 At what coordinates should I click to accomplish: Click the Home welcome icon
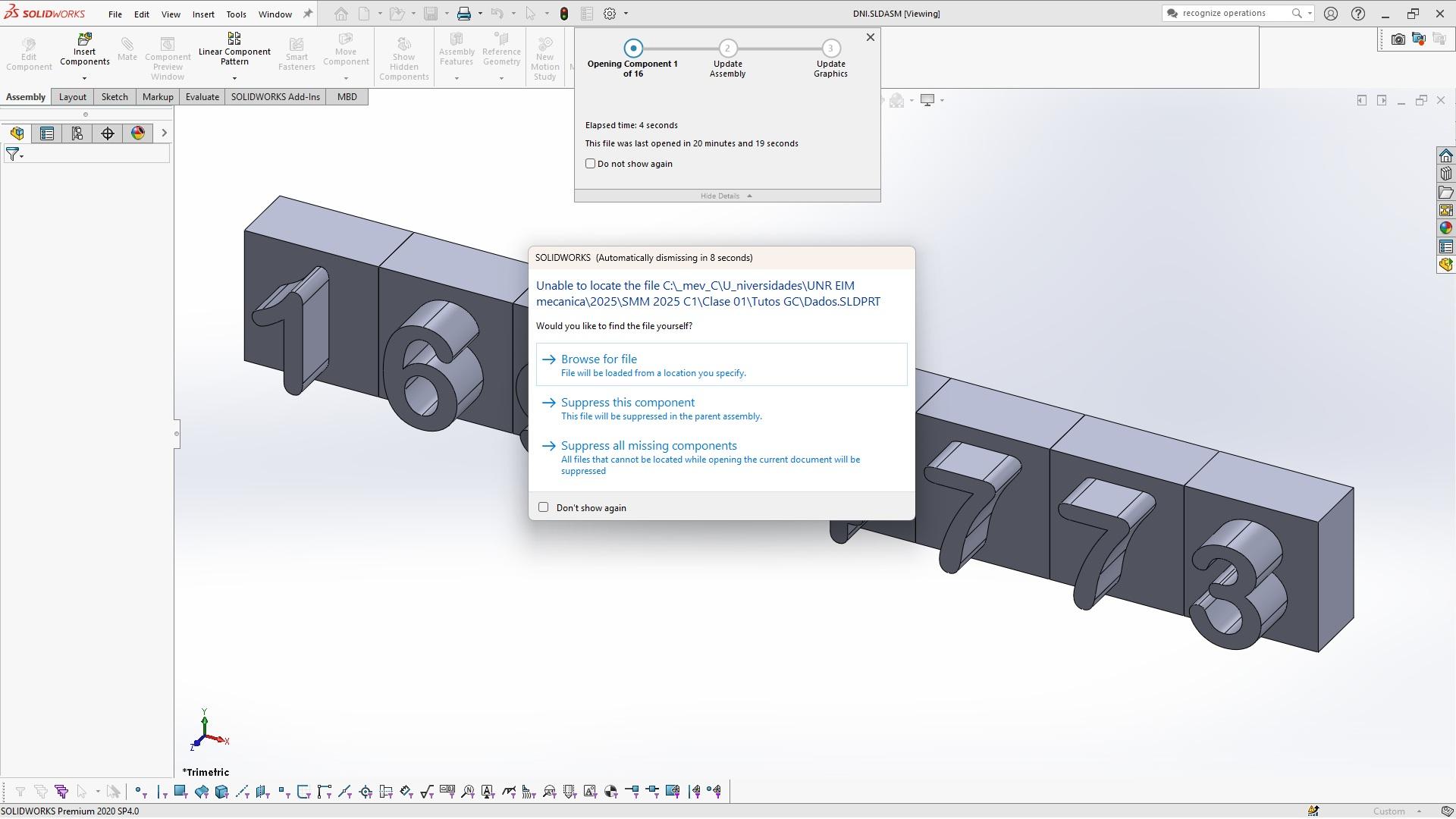pyautogui.click(x=341, y=14)
